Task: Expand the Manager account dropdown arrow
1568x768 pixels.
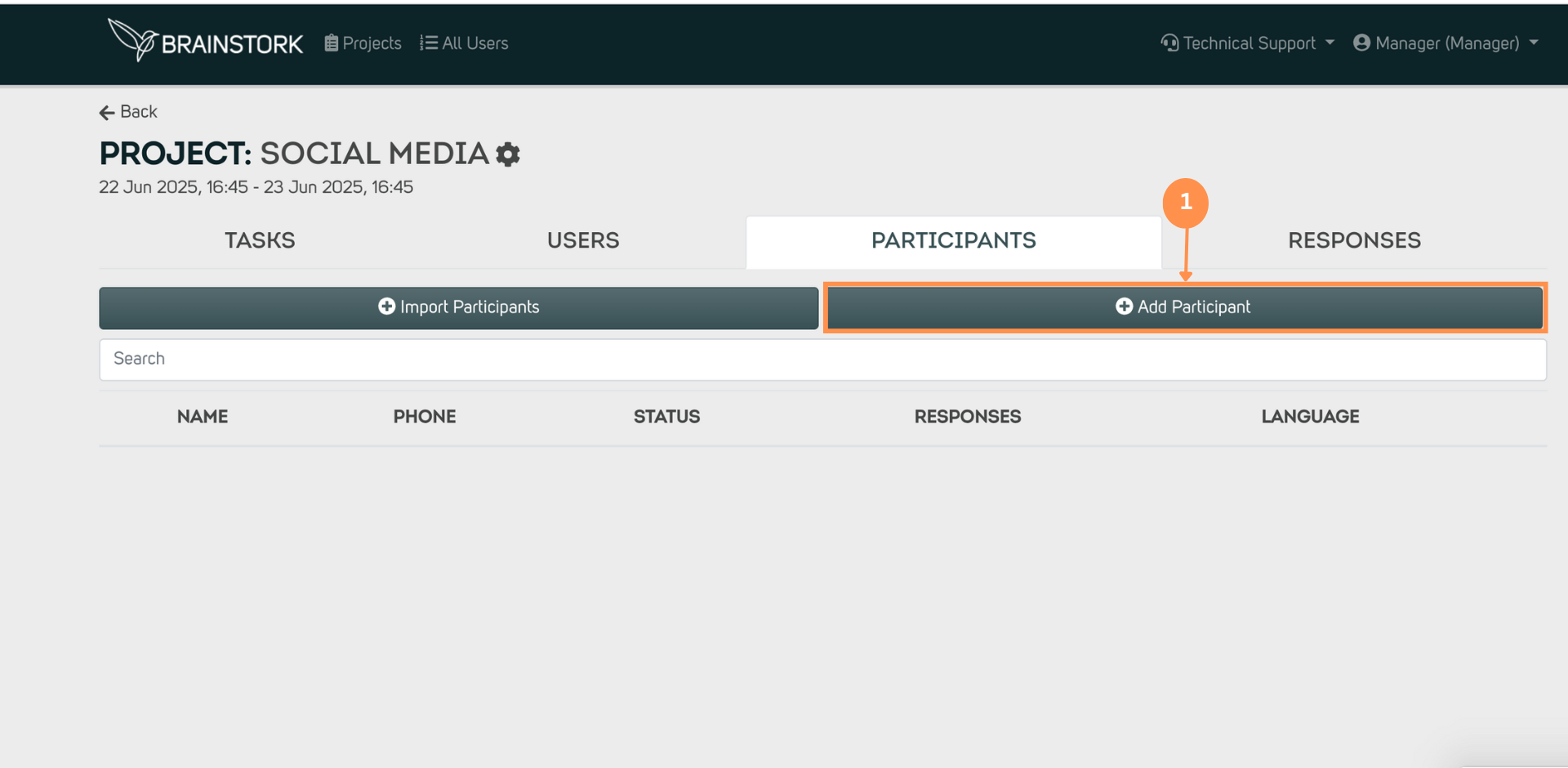Action: coord(1533,42)
